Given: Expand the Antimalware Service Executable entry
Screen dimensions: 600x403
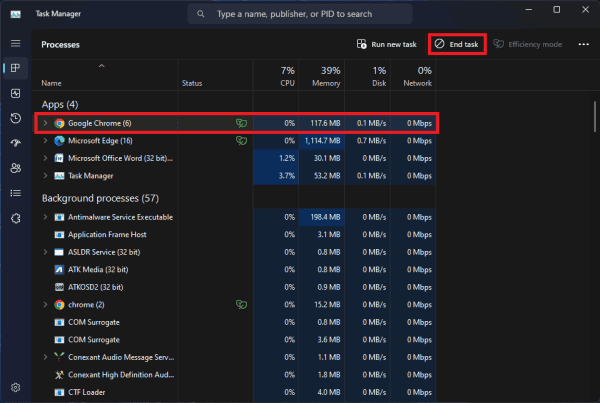Looking at the screenshot, I should pyautogui.click(x=45, y=216).
